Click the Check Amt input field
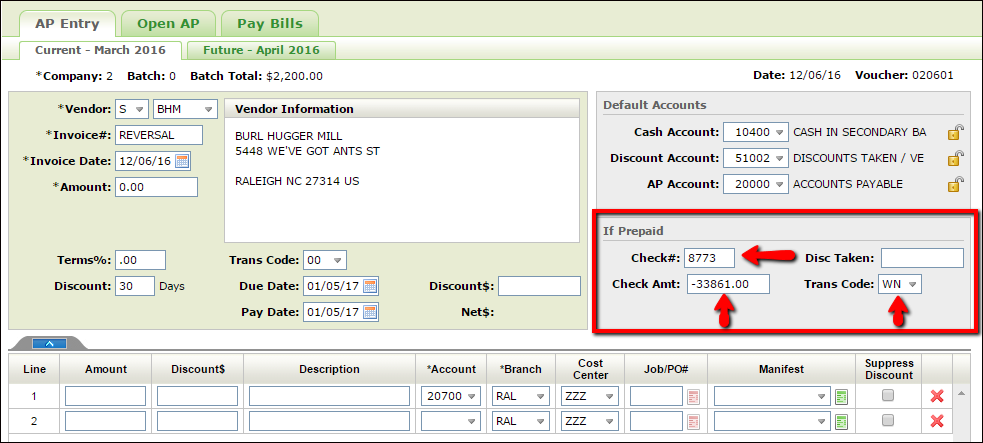Viewport: 983px width, 443px height. [727, 285]
